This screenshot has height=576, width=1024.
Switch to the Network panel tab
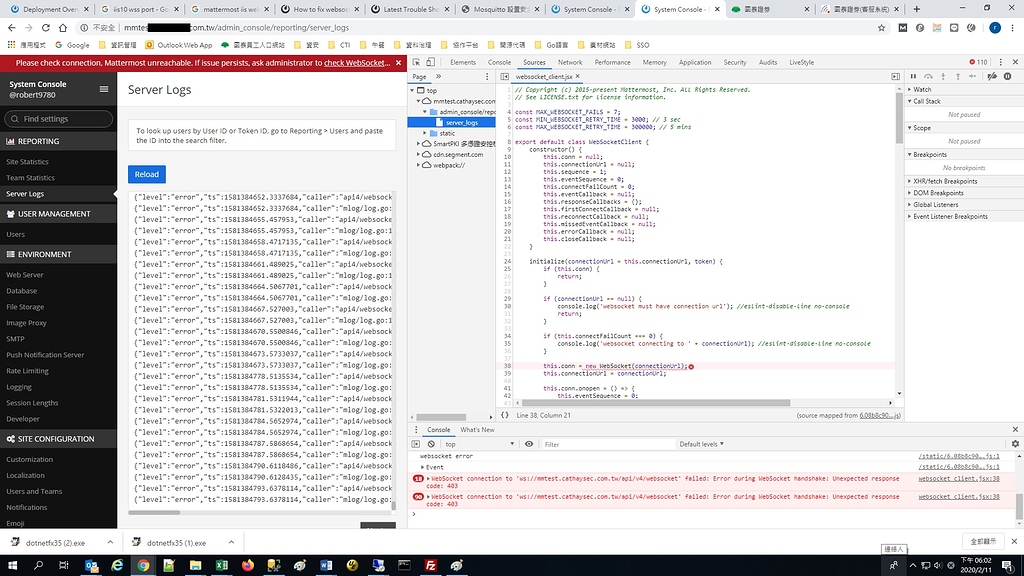570,61
